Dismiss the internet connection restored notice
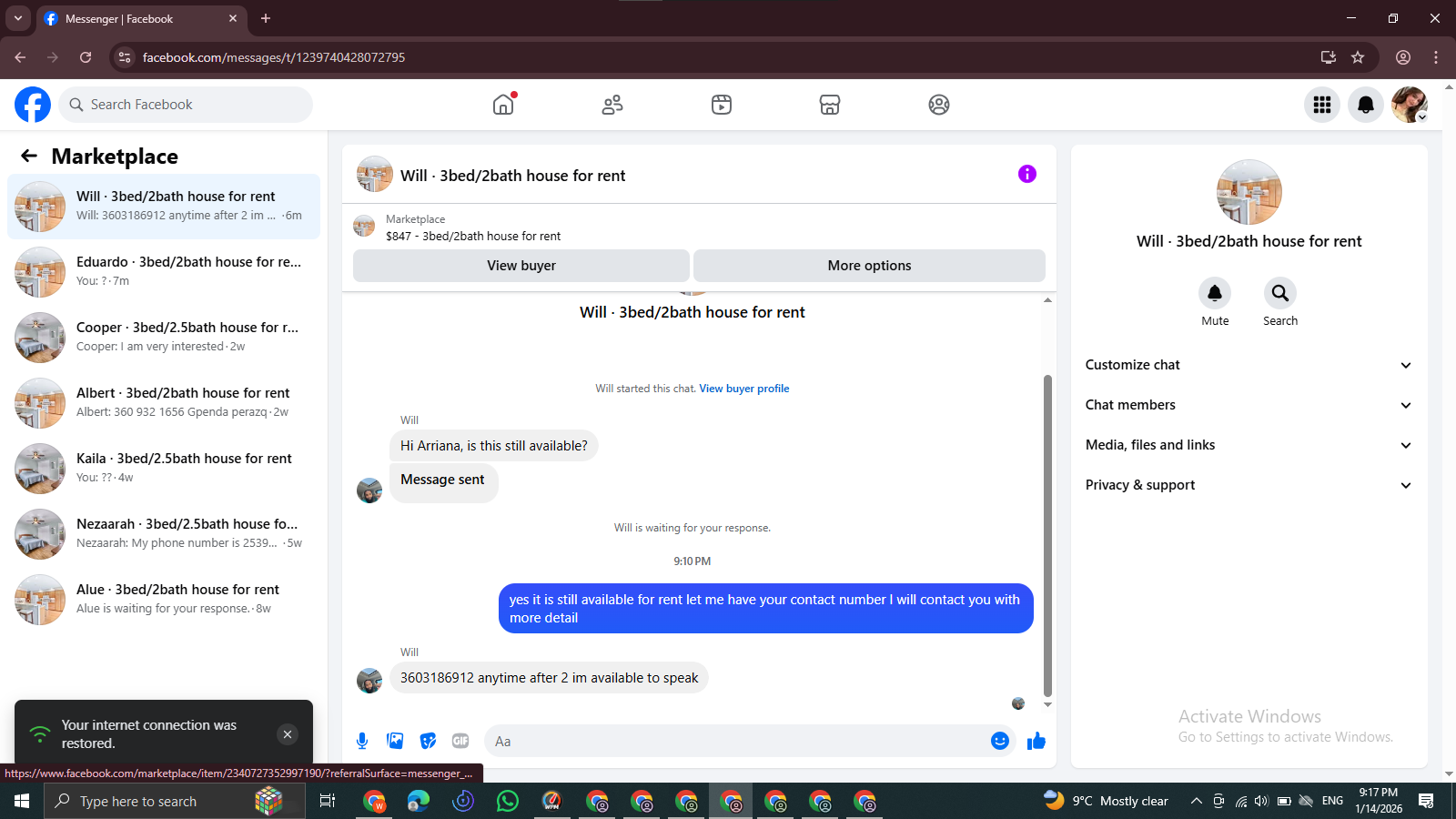This screenshot has height=819, width=1456. [x=288, y=734]
